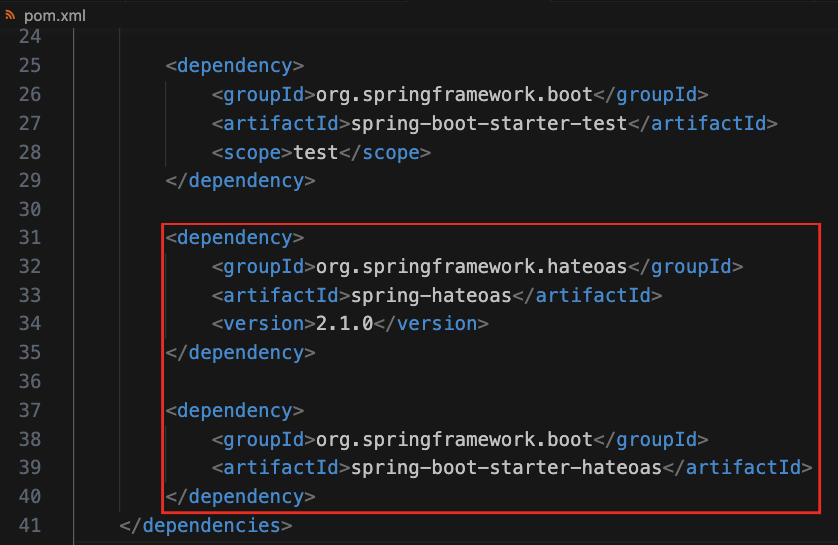The width and height of the screenshot is (838, 545).
Task: Click opening dependency tag on line 25
Action: click(x=235, y=66)
